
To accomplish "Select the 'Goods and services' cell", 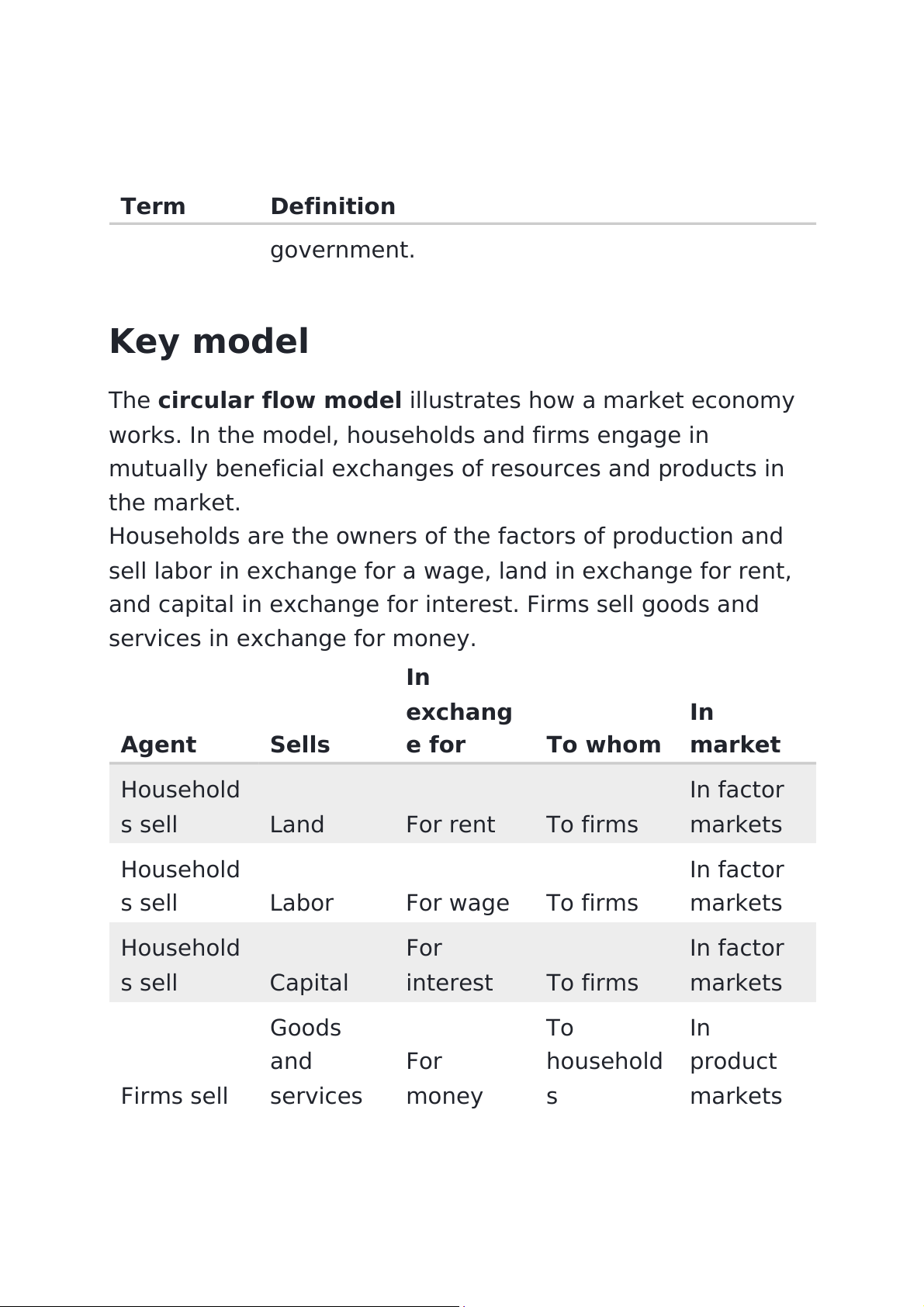I will point(316,1061).
